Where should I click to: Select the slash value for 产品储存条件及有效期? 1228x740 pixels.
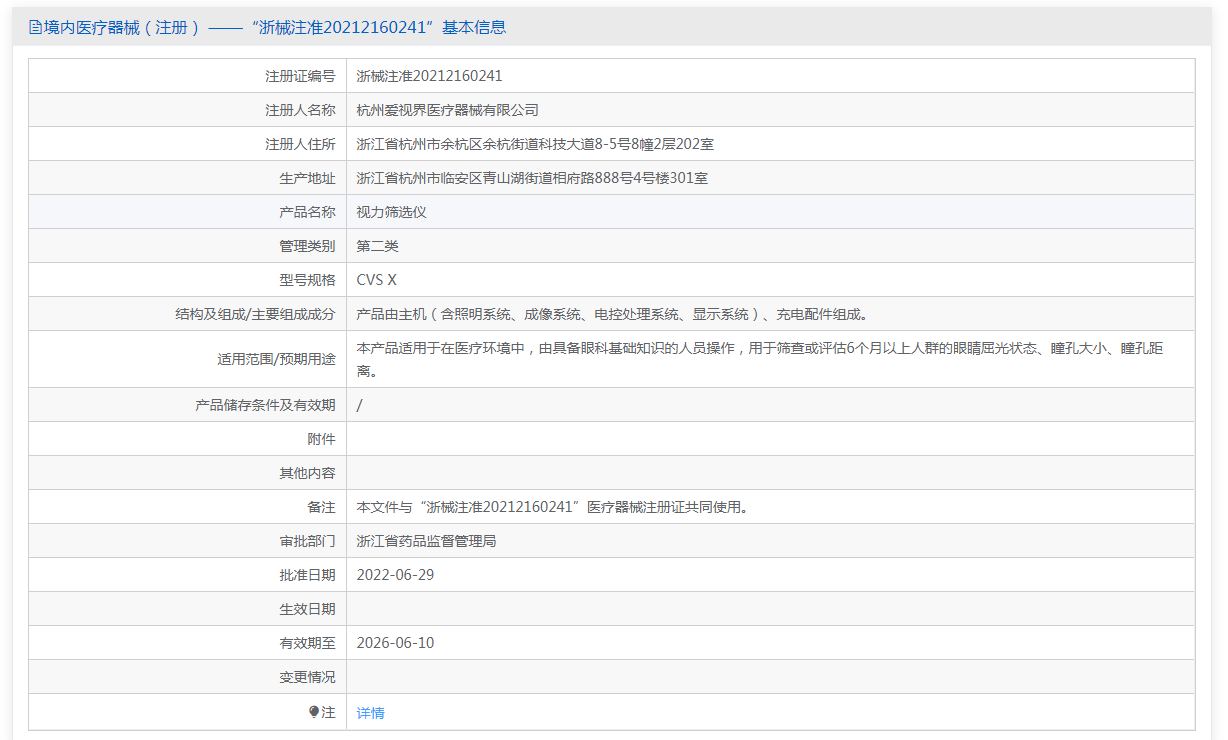pos(359,405)
